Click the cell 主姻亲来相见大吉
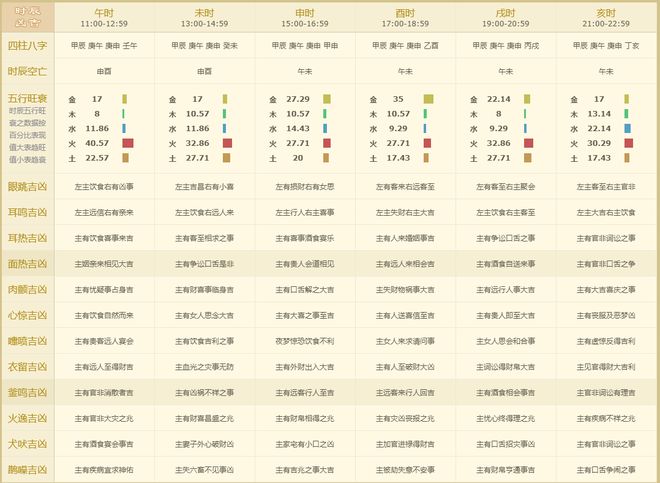660x483 pixels. 104,264
